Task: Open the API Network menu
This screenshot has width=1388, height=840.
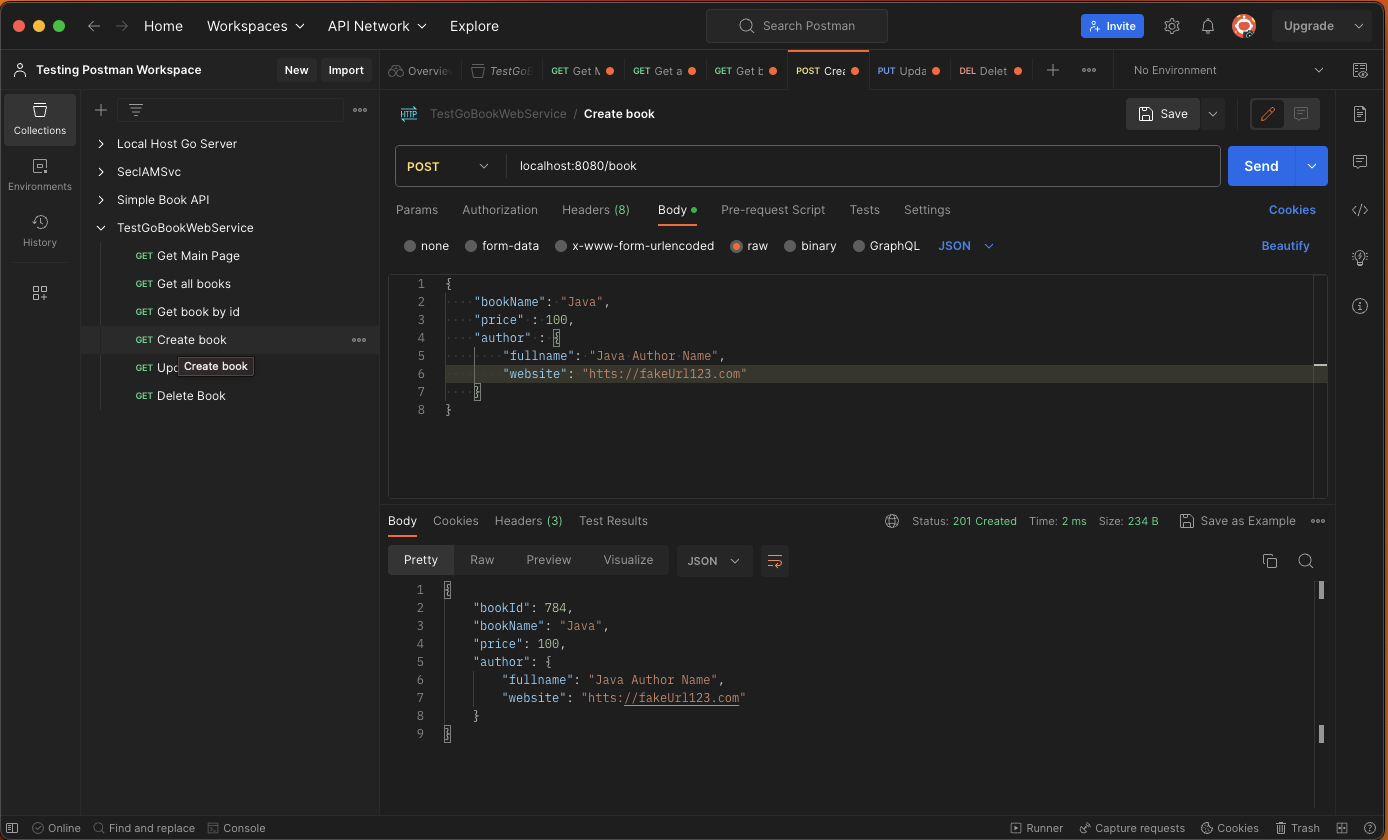Action: 377,26
